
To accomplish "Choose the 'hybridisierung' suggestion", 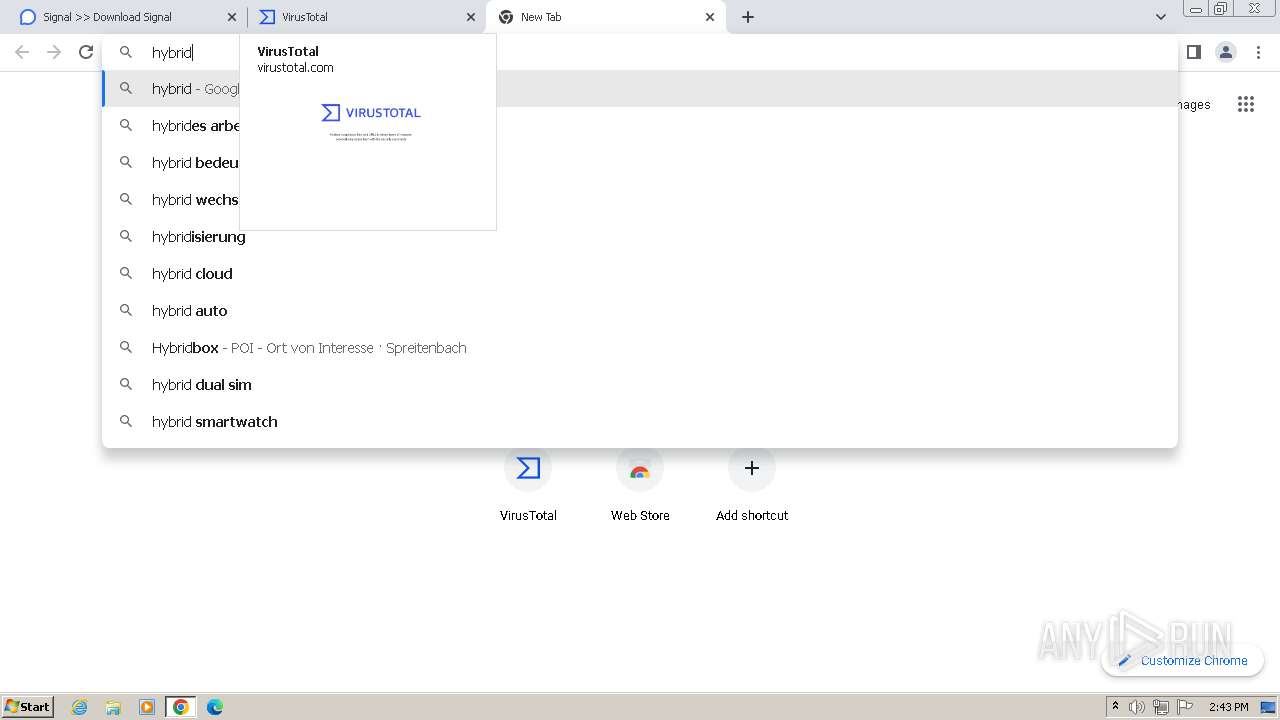I will tap(640, 237).
